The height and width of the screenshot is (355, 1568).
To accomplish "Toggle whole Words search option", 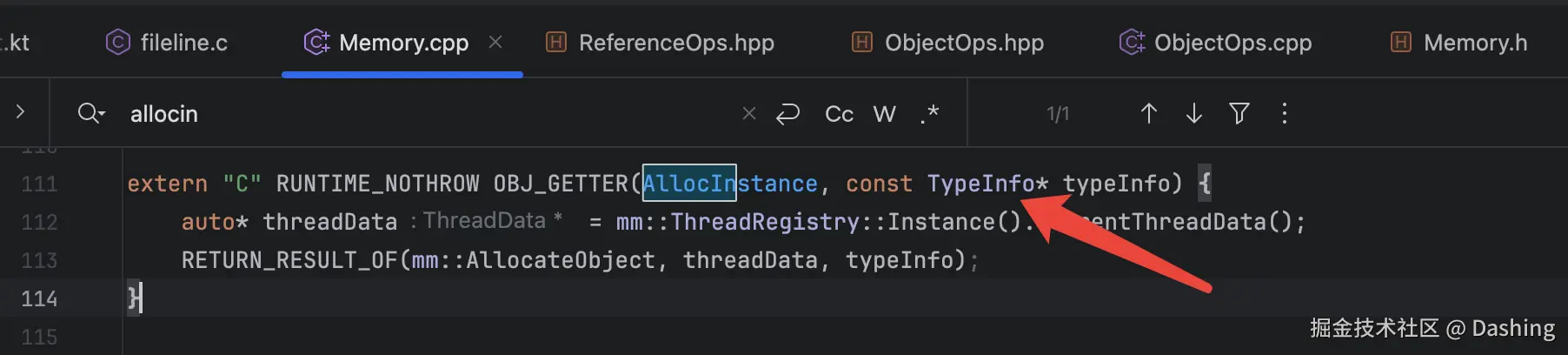I will click(884, 114).
